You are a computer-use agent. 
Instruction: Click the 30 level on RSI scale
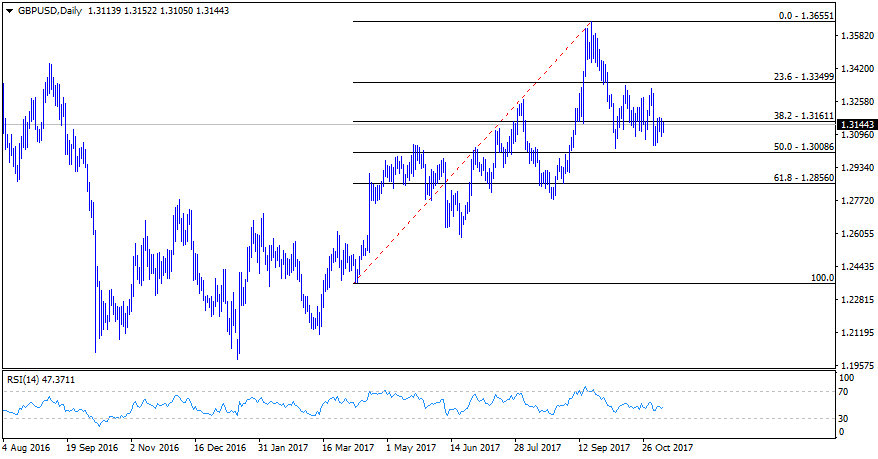pyautogui.click(x=845, y=417)
